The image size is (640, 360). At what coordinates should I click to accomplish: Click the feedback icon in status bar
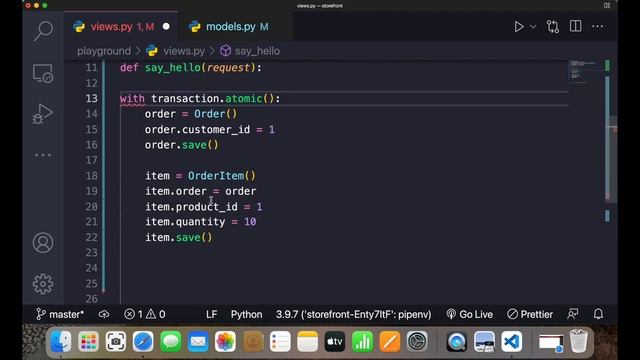[573, 314]
